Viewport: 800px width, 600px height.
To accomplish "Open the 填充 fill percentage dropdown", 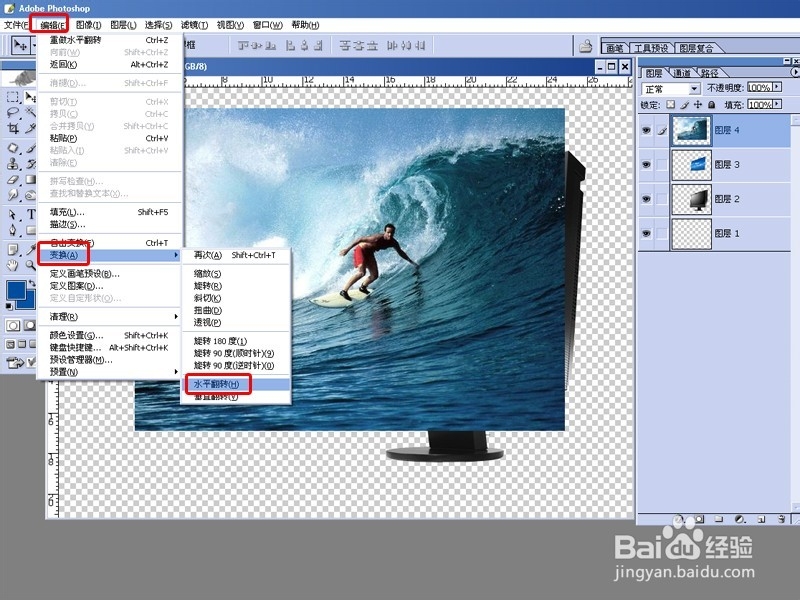I will pos(777,104).
